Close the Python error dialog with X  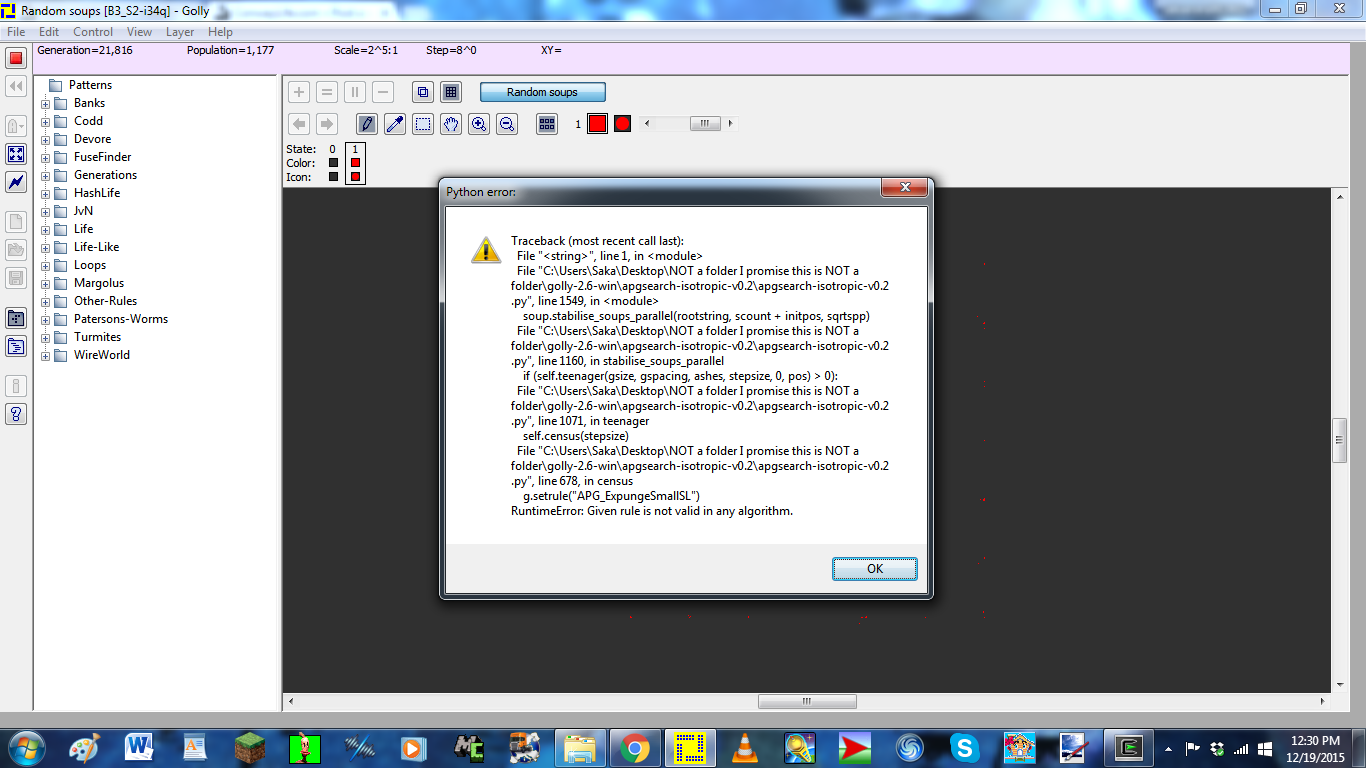tap(905, 188)
